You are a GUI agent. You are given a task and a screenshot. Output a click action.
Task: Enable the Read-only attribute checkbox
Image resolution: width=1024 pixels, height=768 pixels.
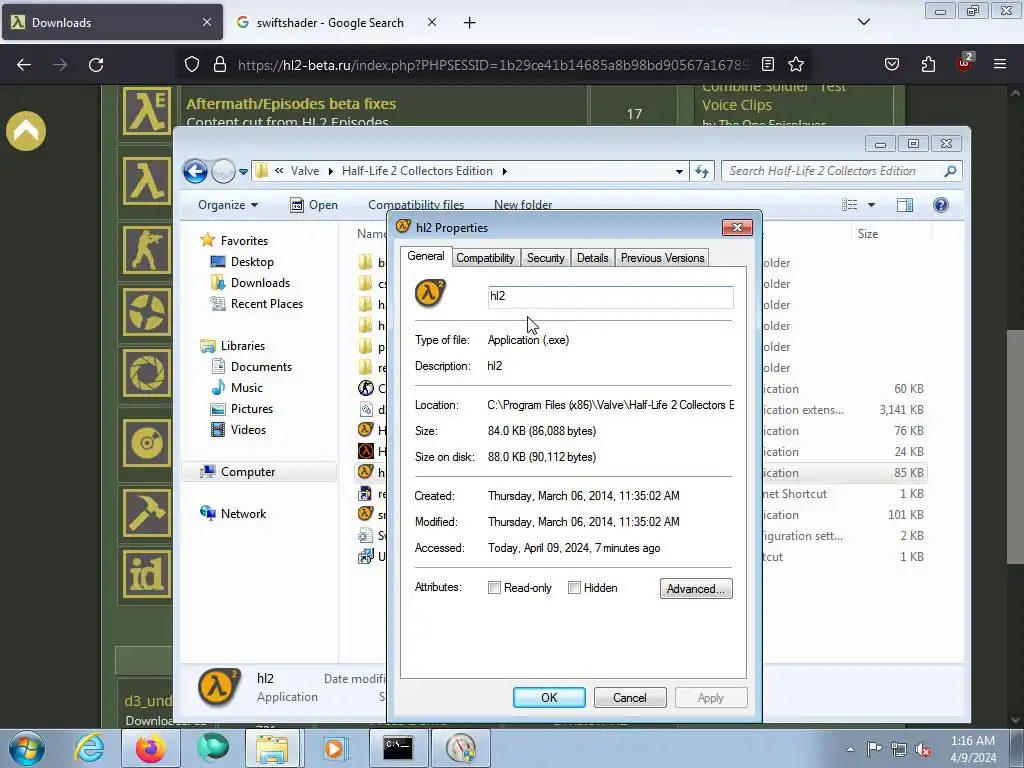[494, 588]
